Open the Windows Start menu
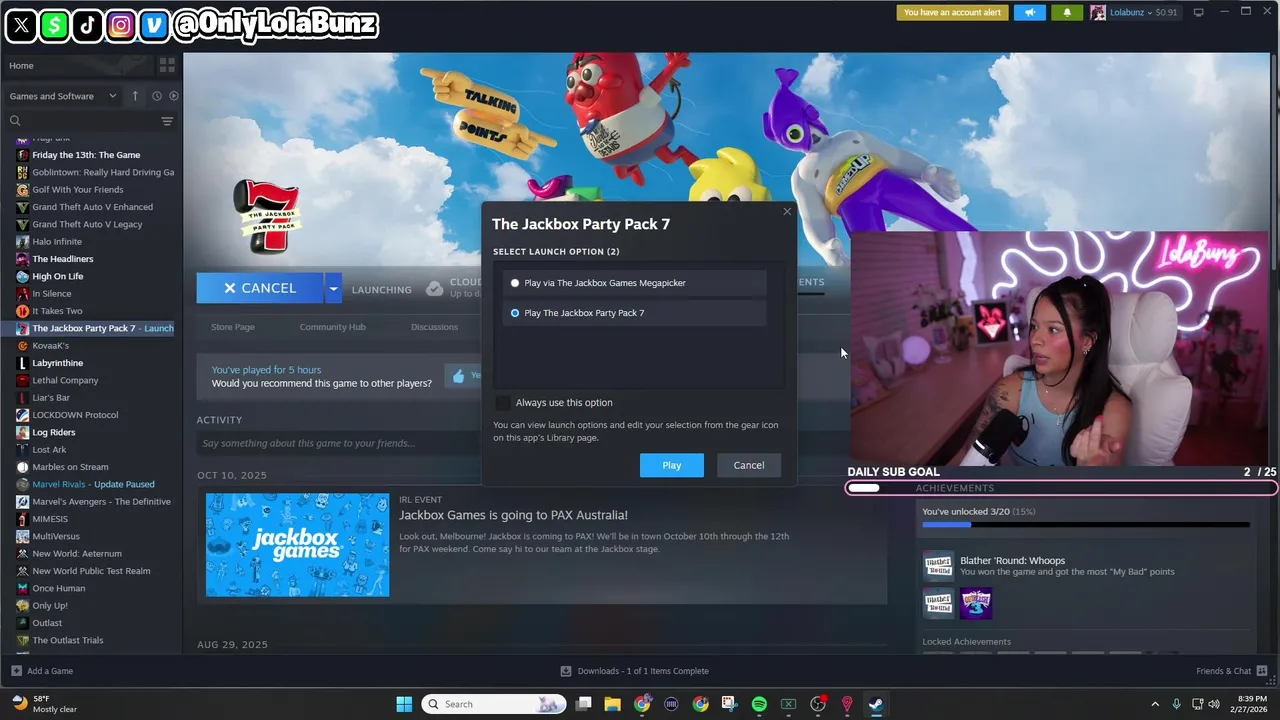The width and height of the screenshot is (1280, 720). [404, 704]
